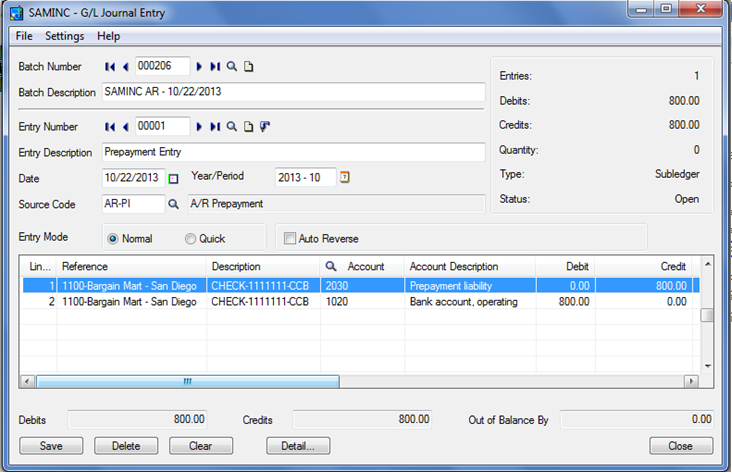Click horizontal scrollbar left arrow
The image size is (732, 473).
pyautogui.click(x=27, y=381)
